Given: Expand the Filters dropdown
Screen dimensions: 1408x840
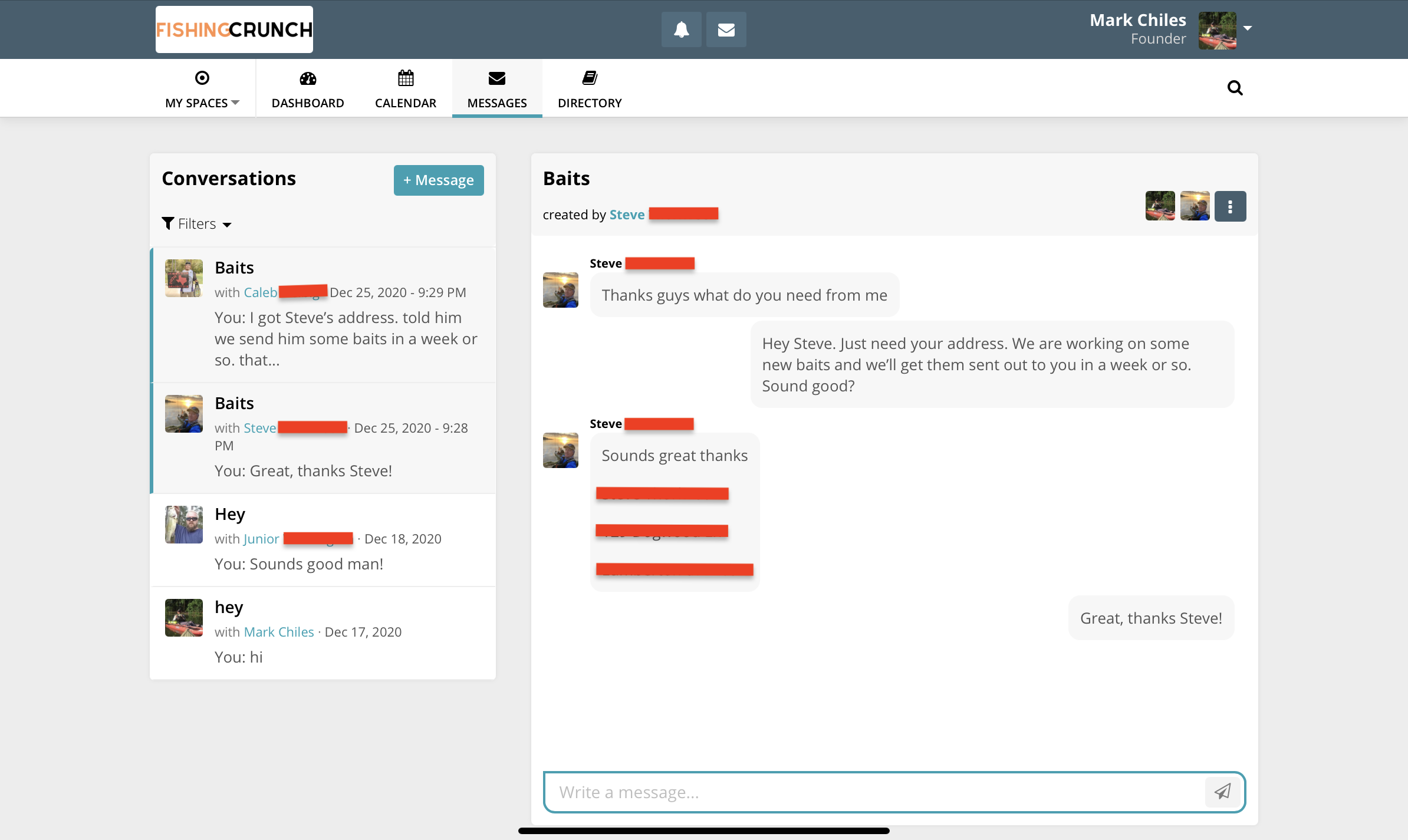Looking at the screenshot, I should [197, 224].
